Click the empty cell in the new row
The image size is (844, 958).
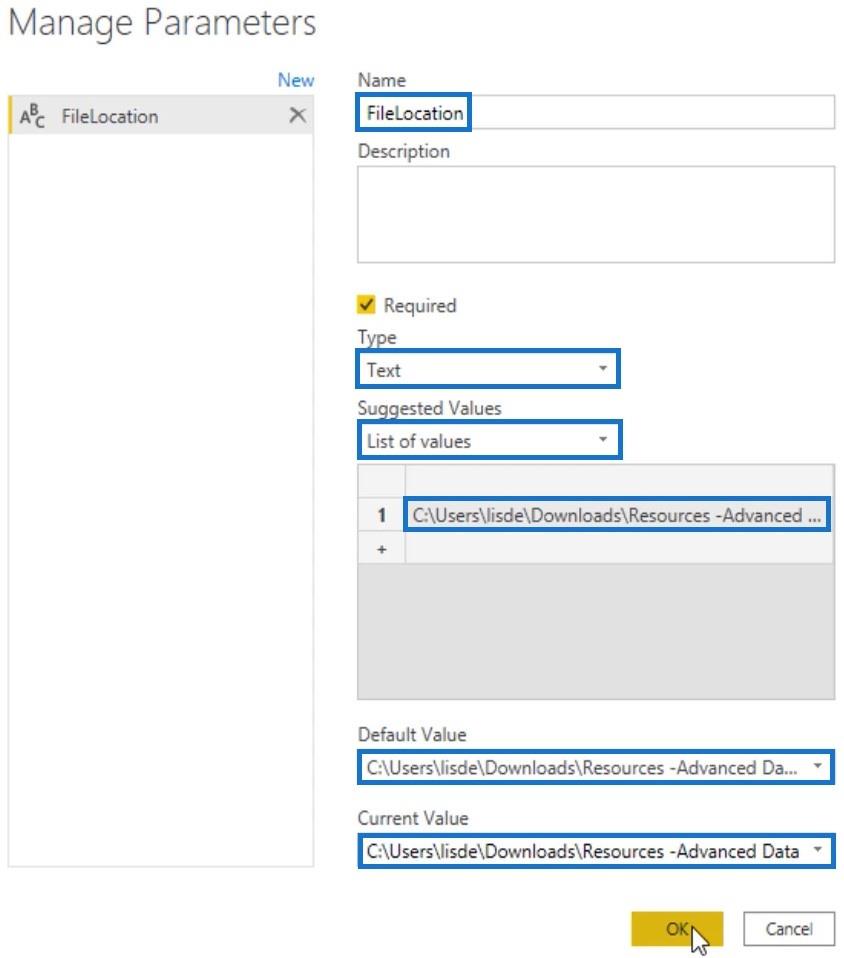pos(617,549)
